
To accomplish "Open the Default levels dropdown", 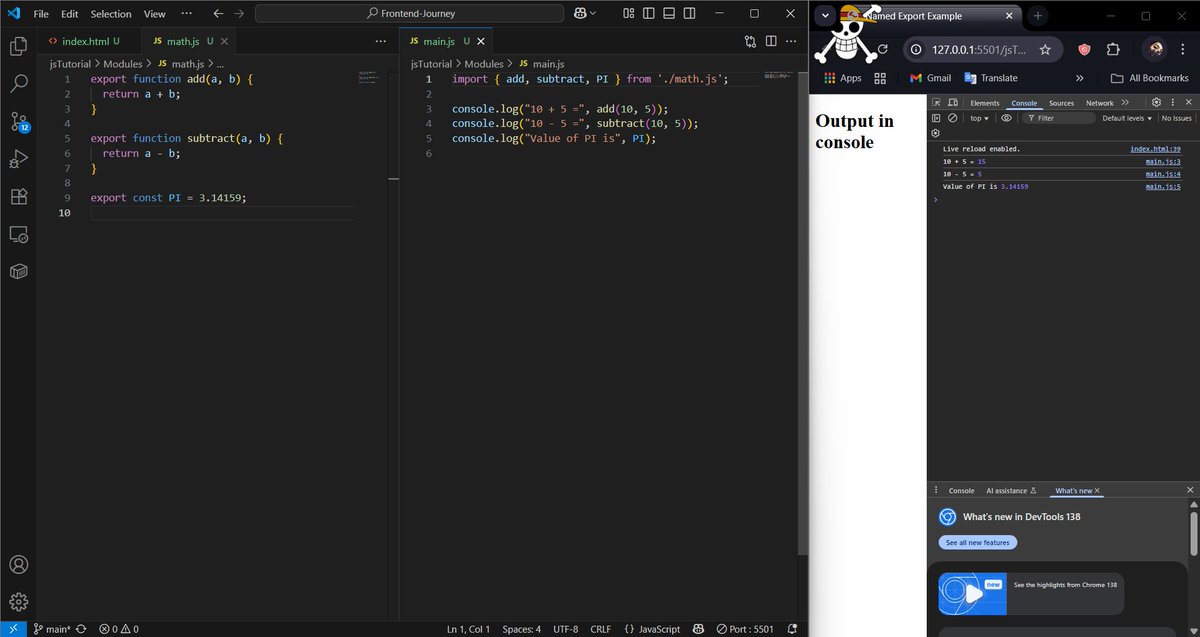I will (x=1127, y=118).
